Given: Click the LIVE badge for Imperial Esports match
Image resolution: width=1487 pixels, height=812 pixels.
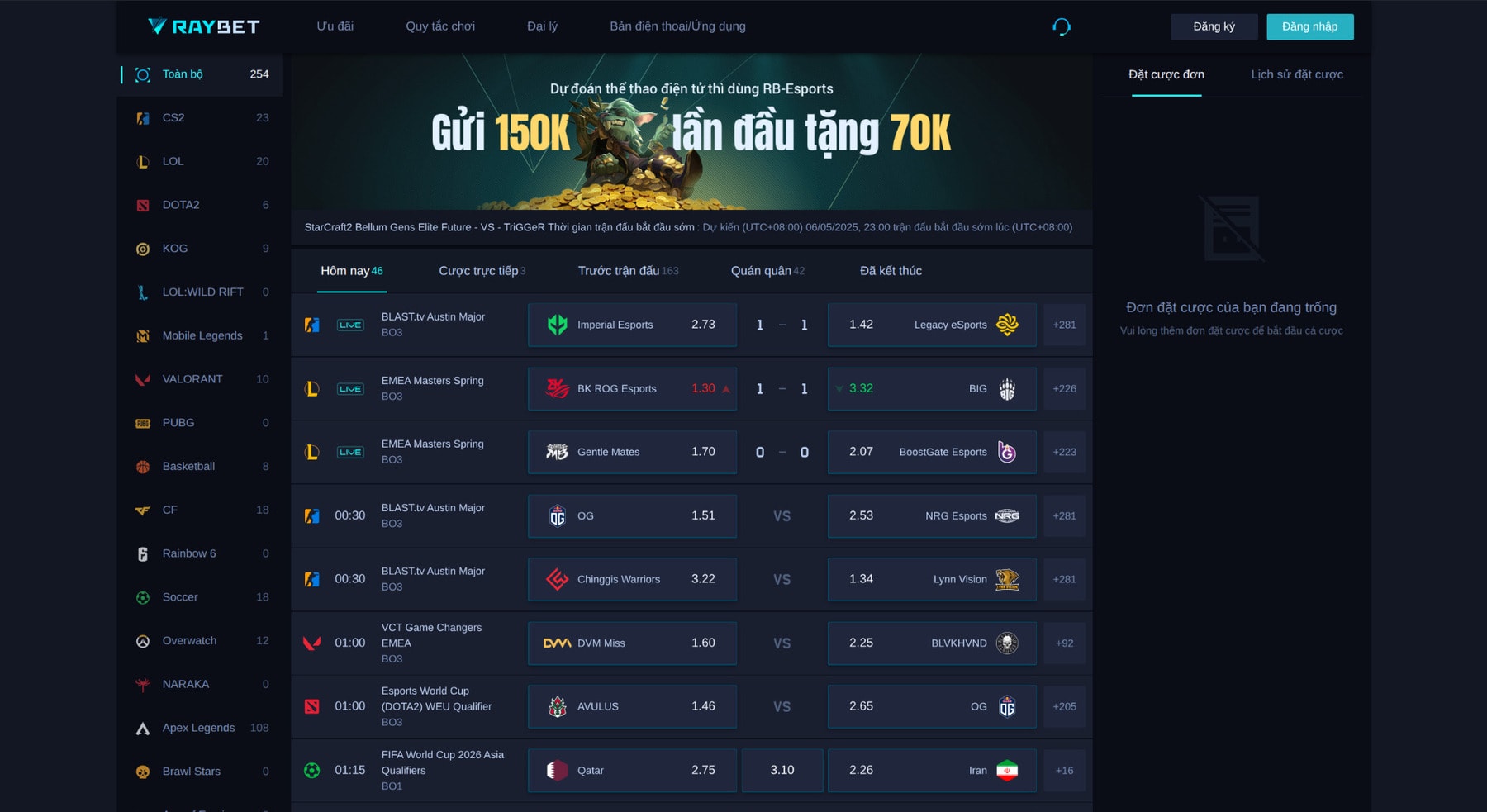Looking at the screenshot, I should pos(350,325).
